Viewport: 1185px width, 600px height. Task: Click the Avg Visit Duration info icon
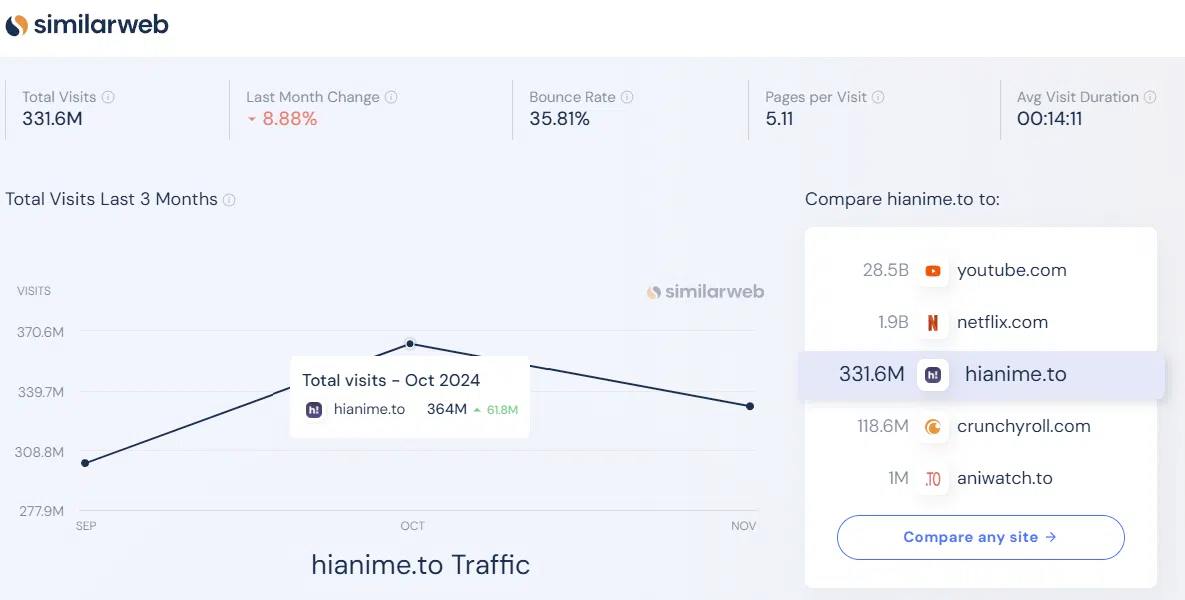(x=1149, y=97)
